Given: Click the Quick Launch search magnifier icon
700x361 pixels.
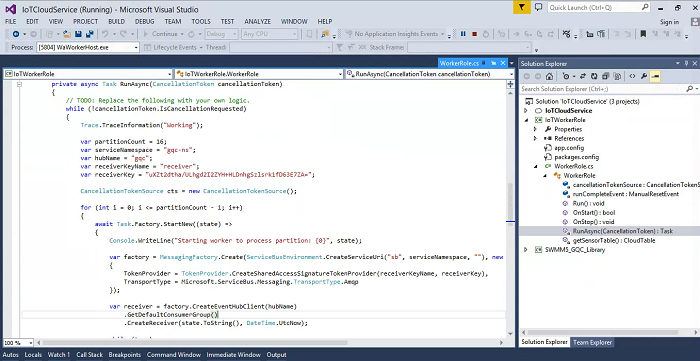Looking at the screenshot, I should tap(645, 8).
